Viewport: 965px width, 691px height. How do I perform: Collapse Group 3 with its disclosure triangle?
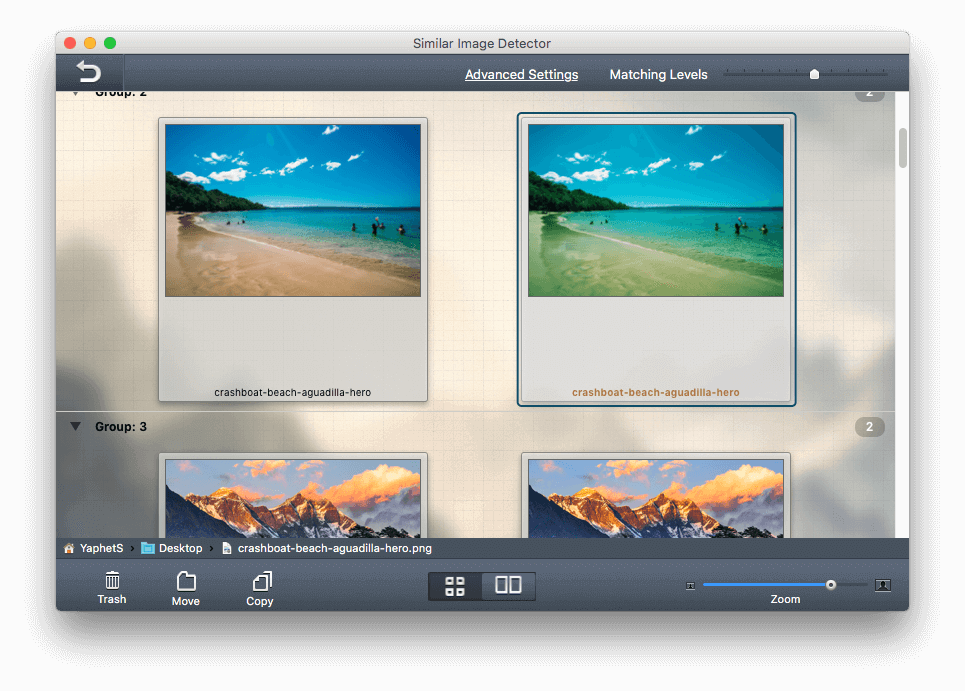coord(75,426)
